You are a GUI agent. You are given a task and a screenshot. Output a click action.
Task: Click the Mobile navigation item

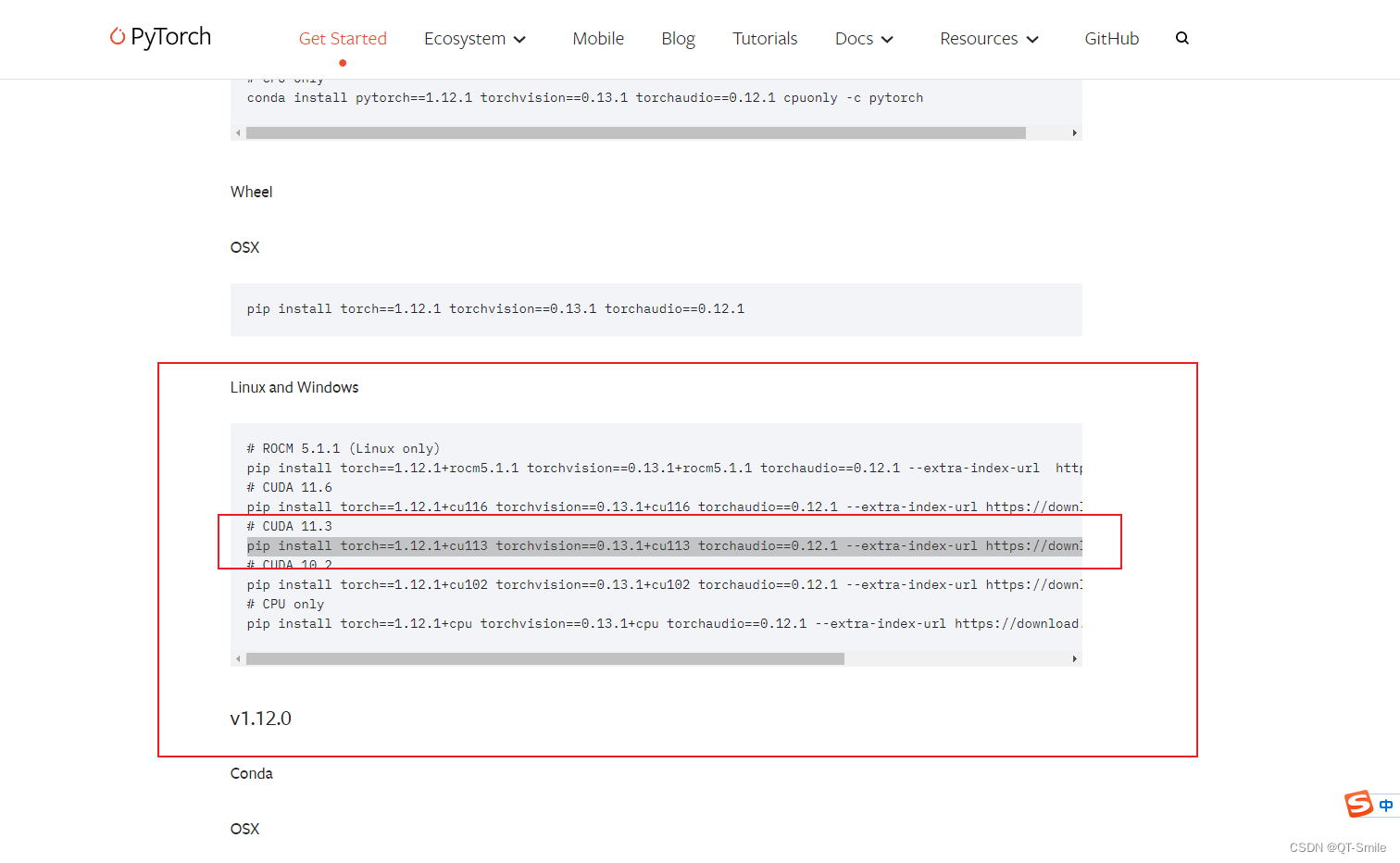tap(598, 38)
